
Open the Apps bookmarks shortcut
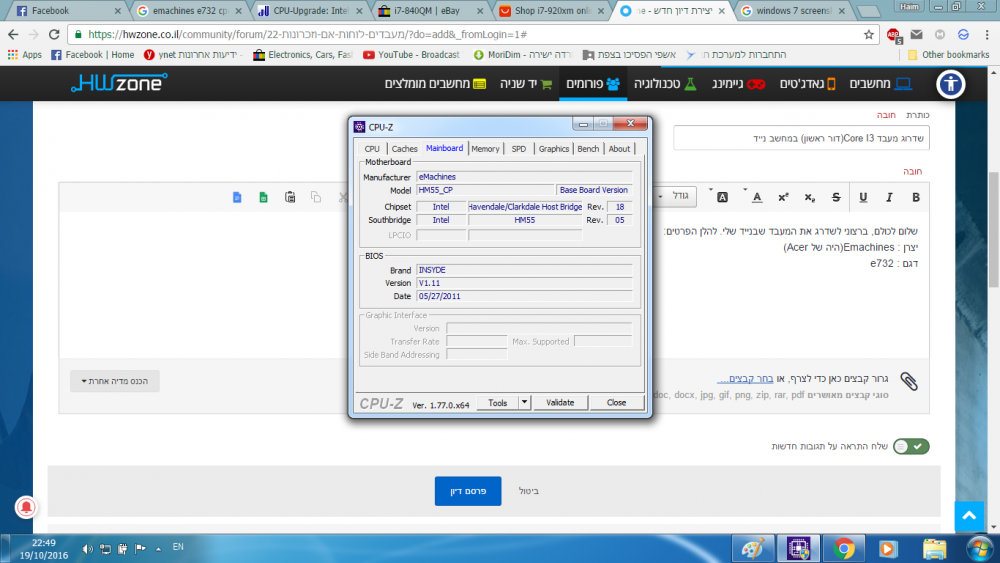pyautogui.click(x=24, y=55)
